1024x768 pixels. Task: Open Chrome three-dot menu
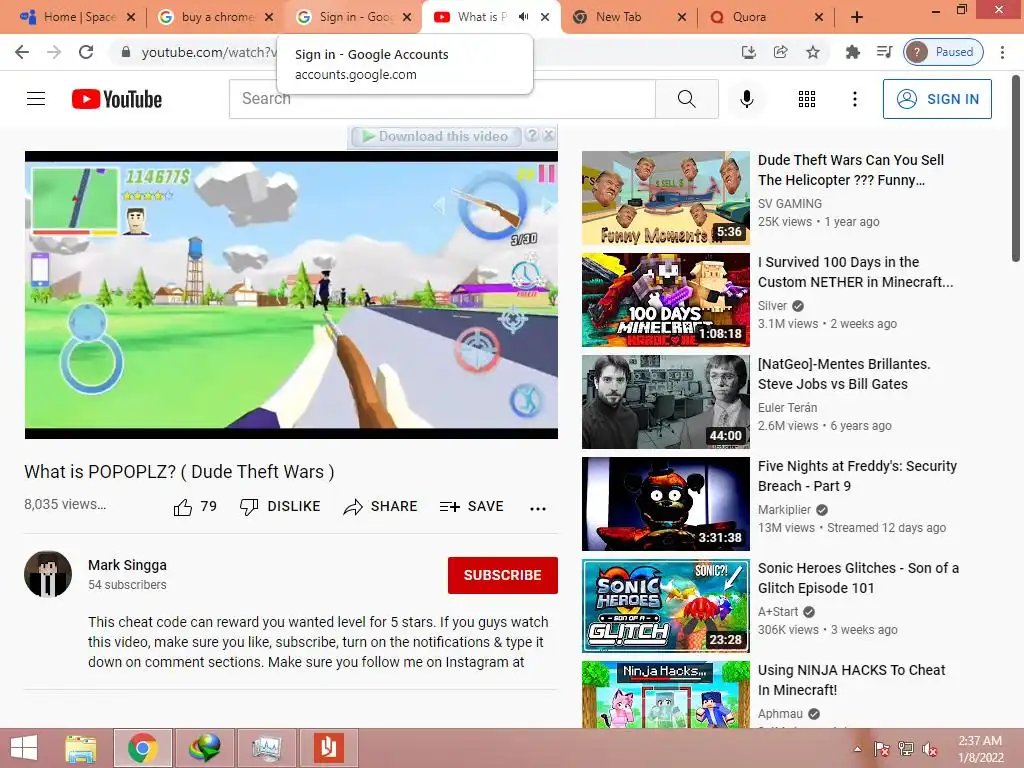pyautogui.click(x=1002, y=52)
